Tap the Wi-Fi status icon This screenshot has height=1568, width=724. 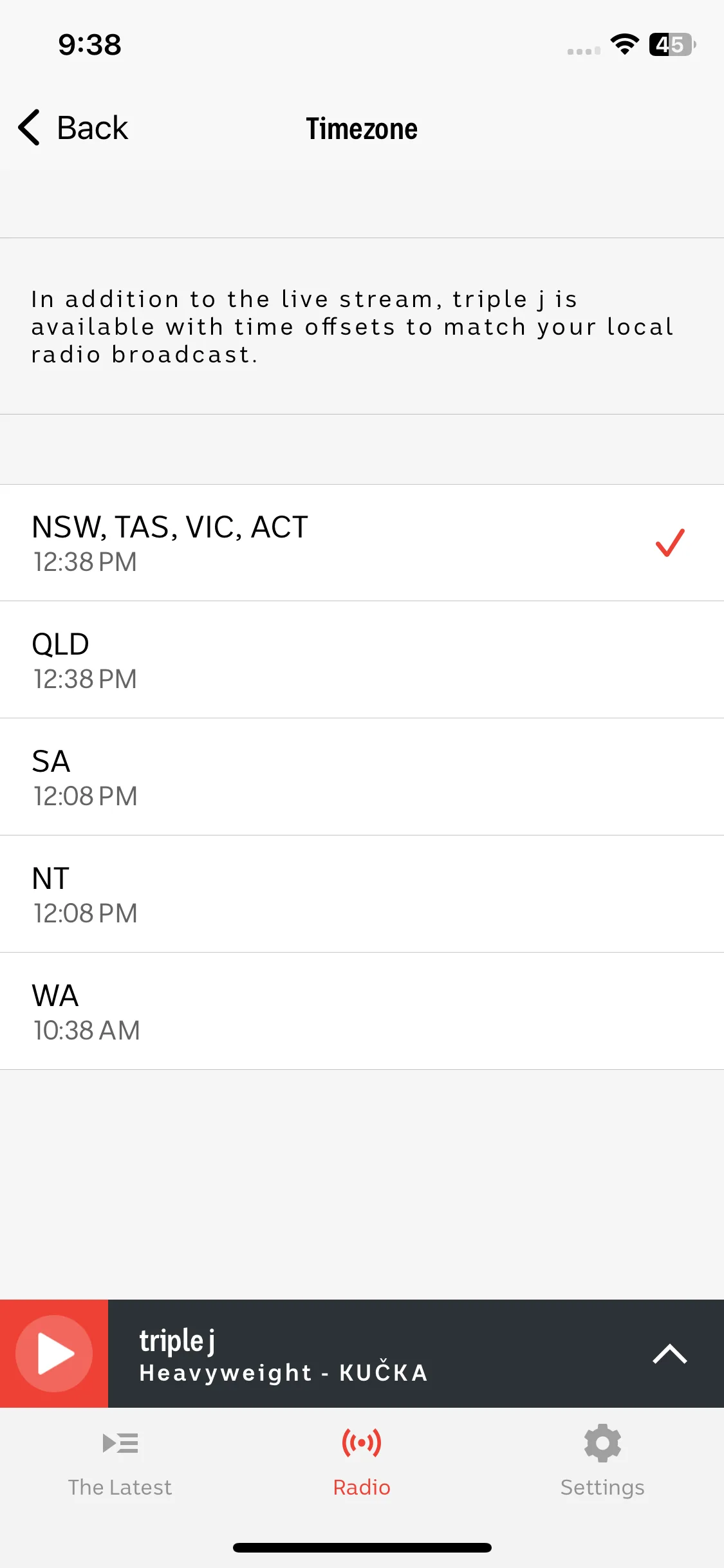[624, 44]
